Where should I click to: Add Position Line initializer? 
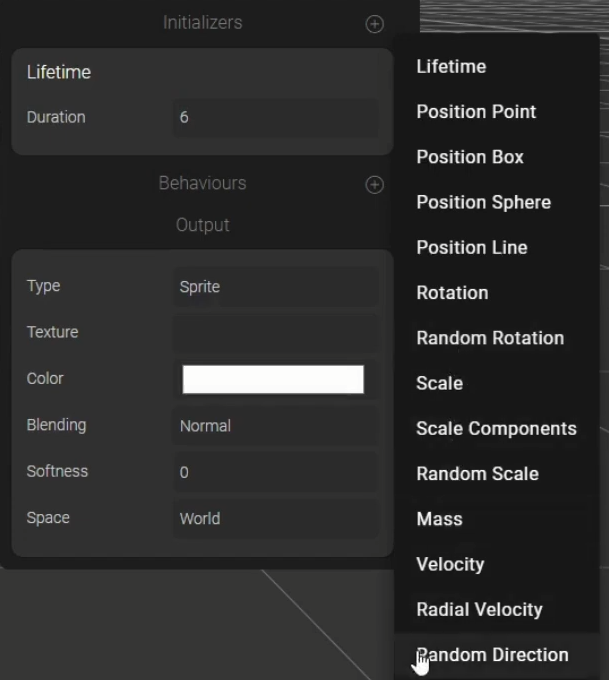[x=472, y=247]
